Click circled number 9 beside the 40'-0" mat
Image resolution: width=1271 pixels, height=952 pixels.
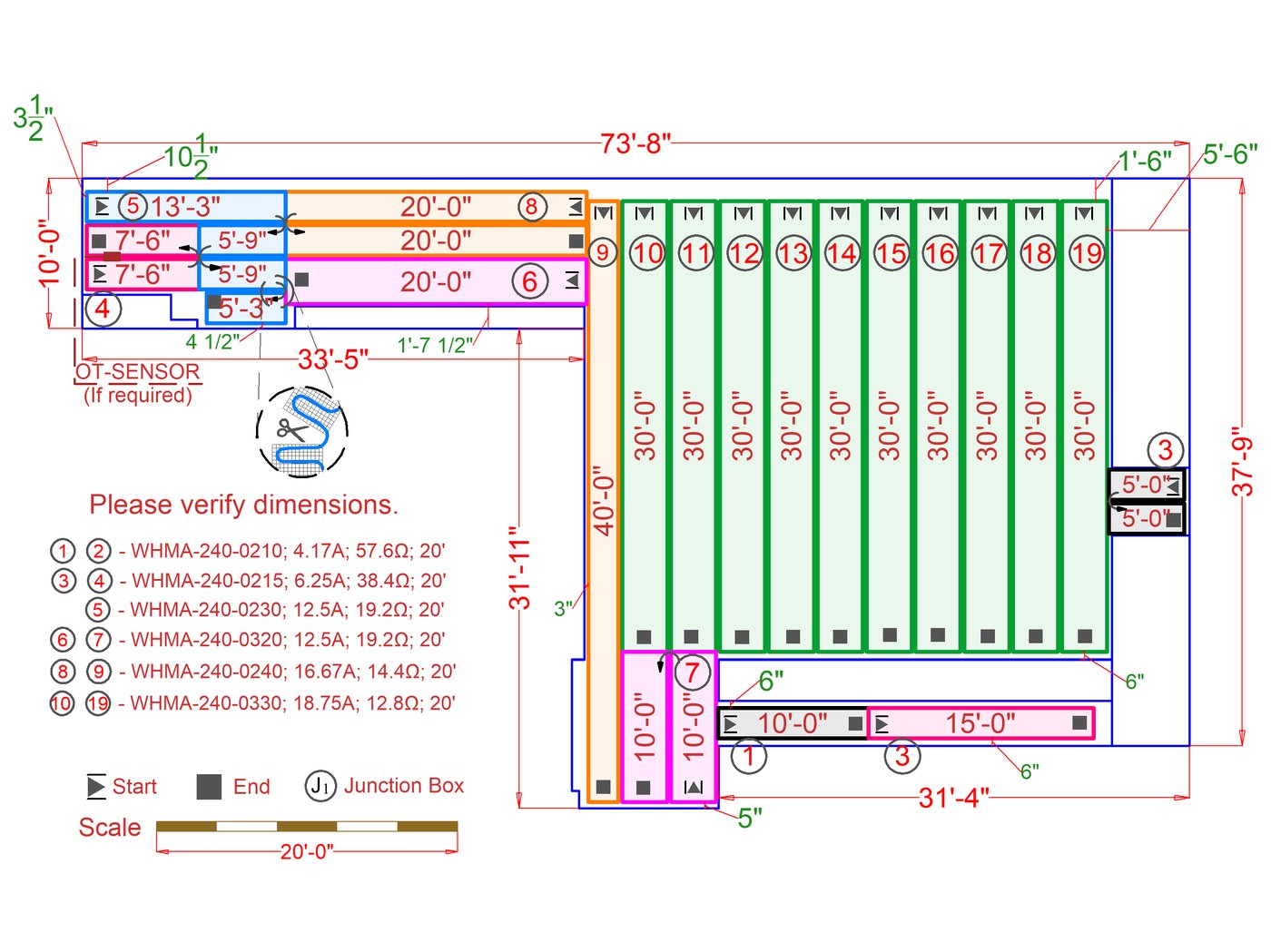click(x=602, y=252)
